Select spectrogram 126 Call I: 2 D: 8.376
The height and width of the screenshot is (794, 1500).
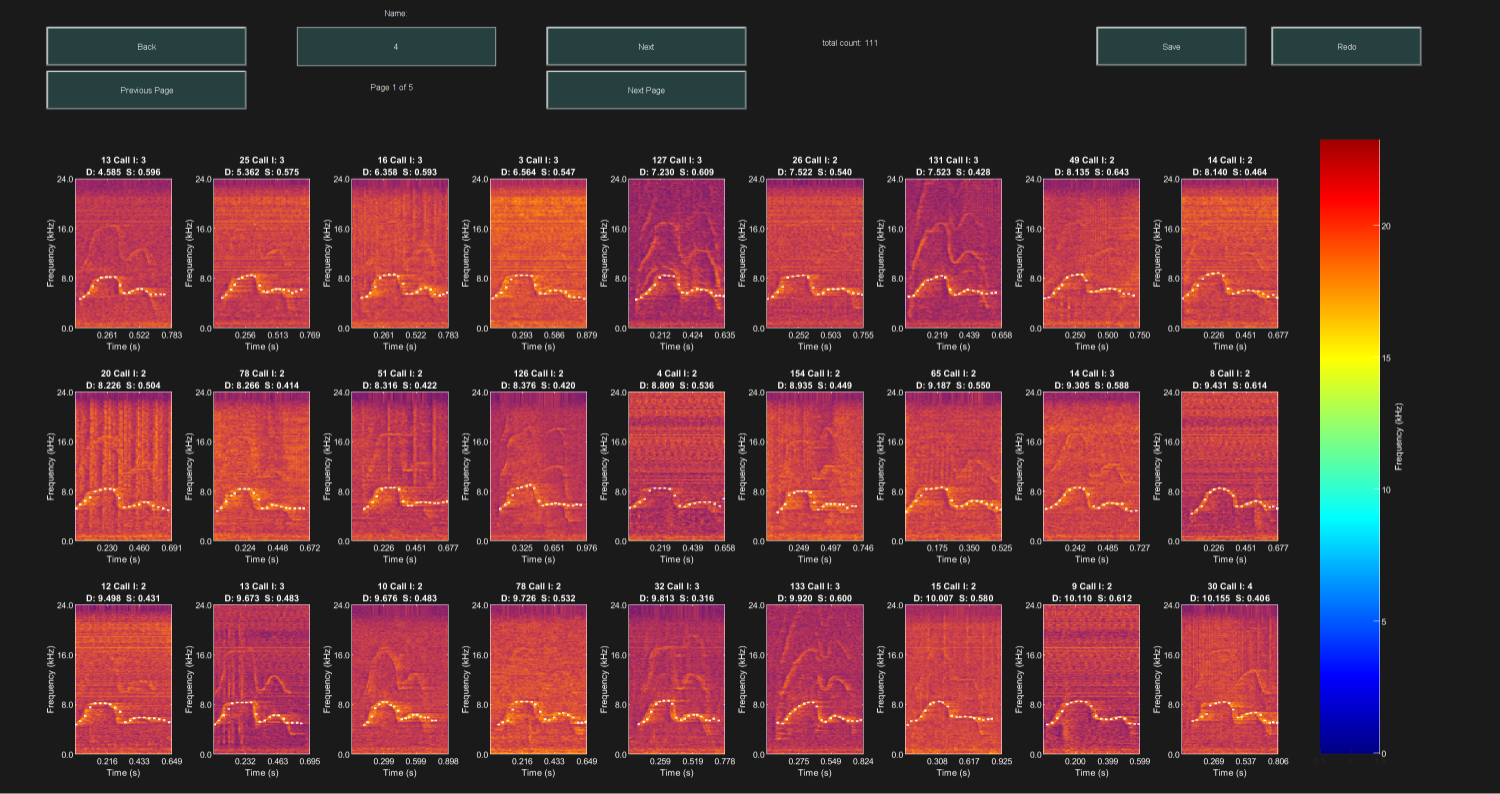click(537, 466)
